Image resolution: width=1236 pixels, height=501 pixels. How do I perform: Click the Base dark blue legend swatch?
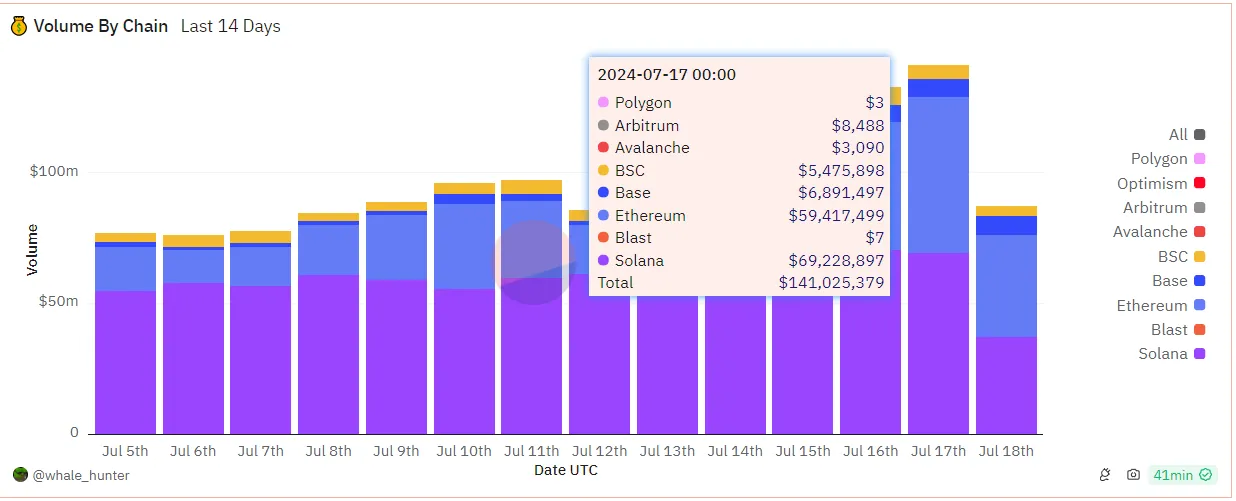coord(1199,281)
